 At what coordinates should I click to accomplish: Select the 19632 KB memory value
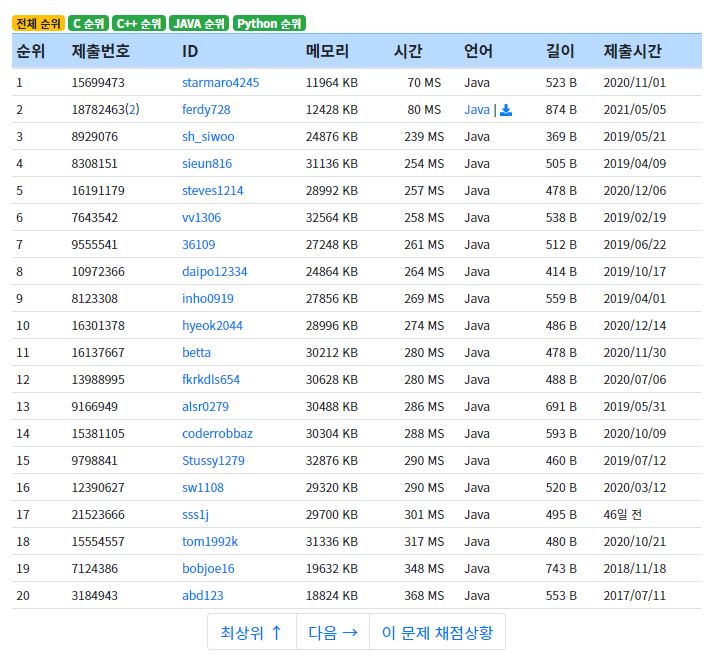[332, 569]
